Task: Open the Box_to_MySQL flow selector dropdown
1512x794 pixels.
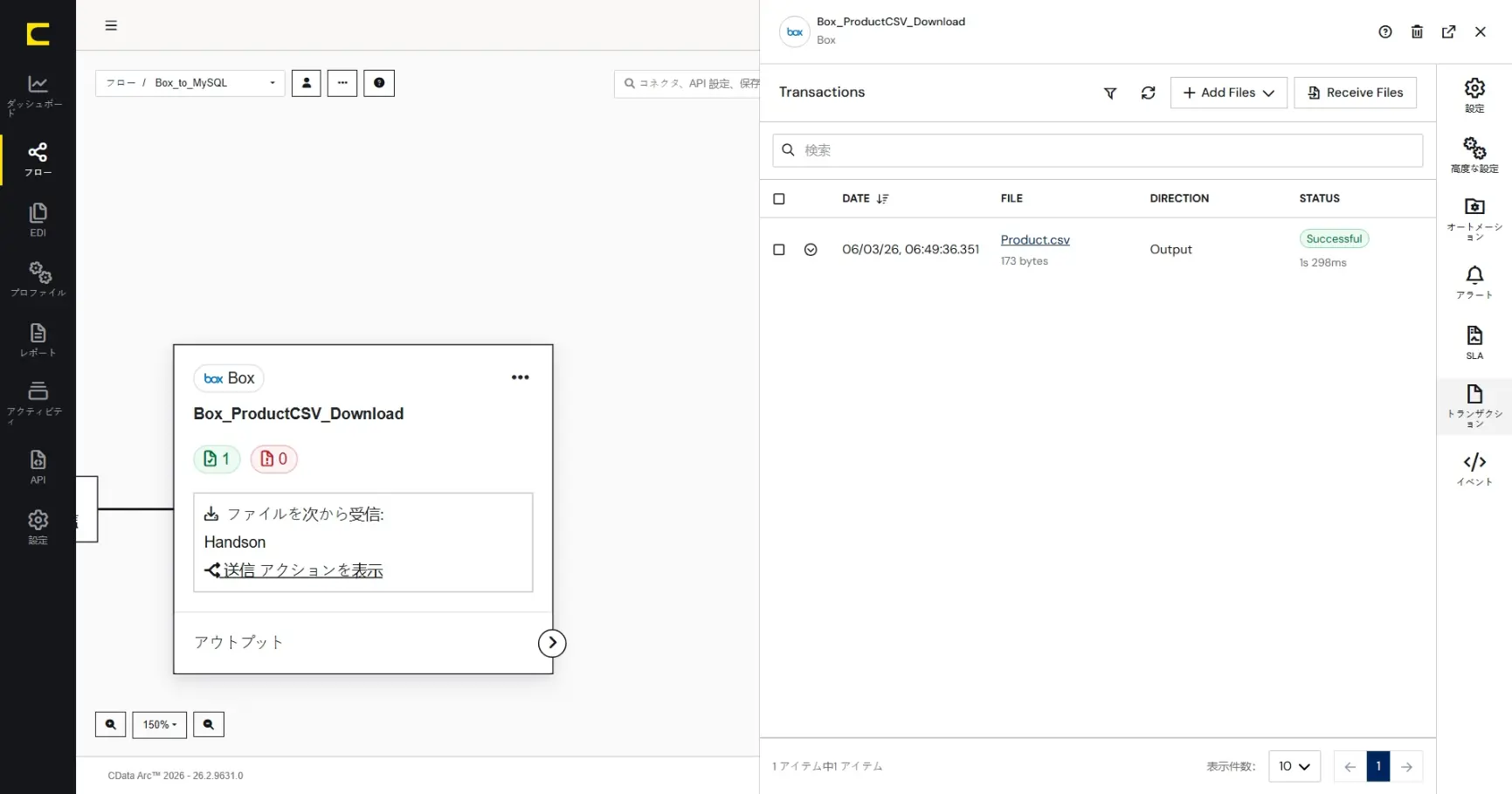Action: 190,83
